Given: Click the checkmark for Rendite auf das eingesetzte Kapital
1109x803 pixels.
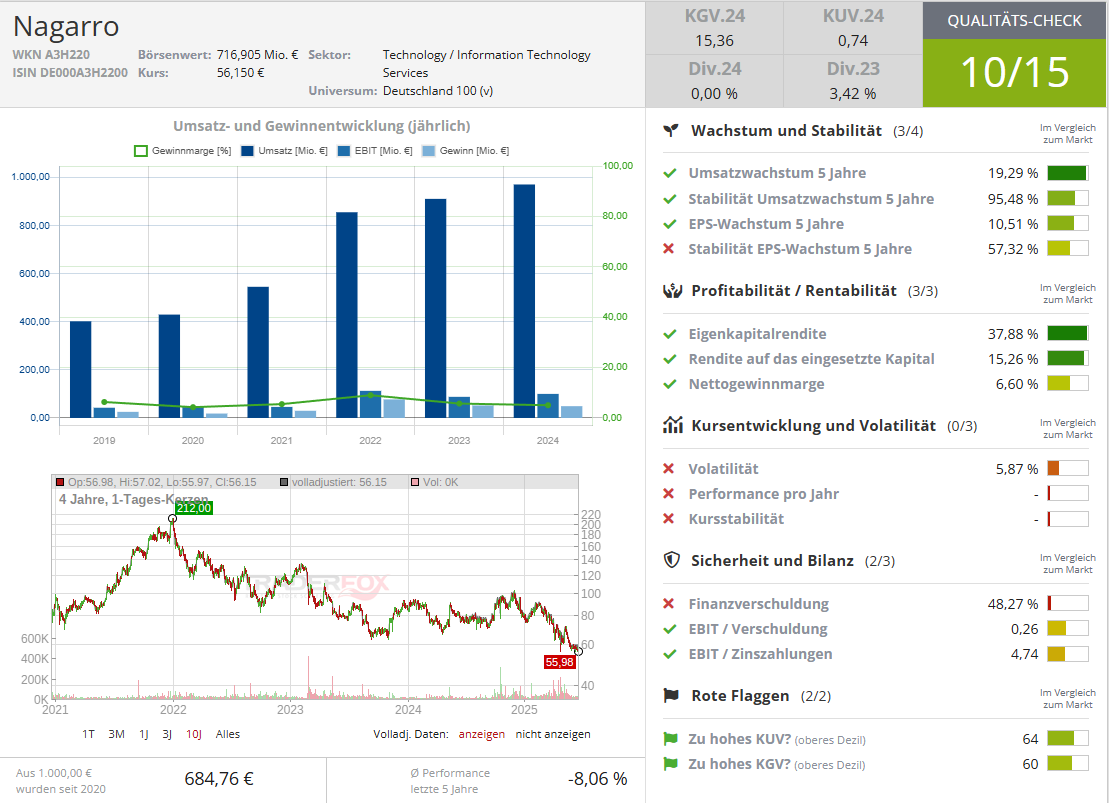Looking at the screenshot, I should click(x=669, y=359).
